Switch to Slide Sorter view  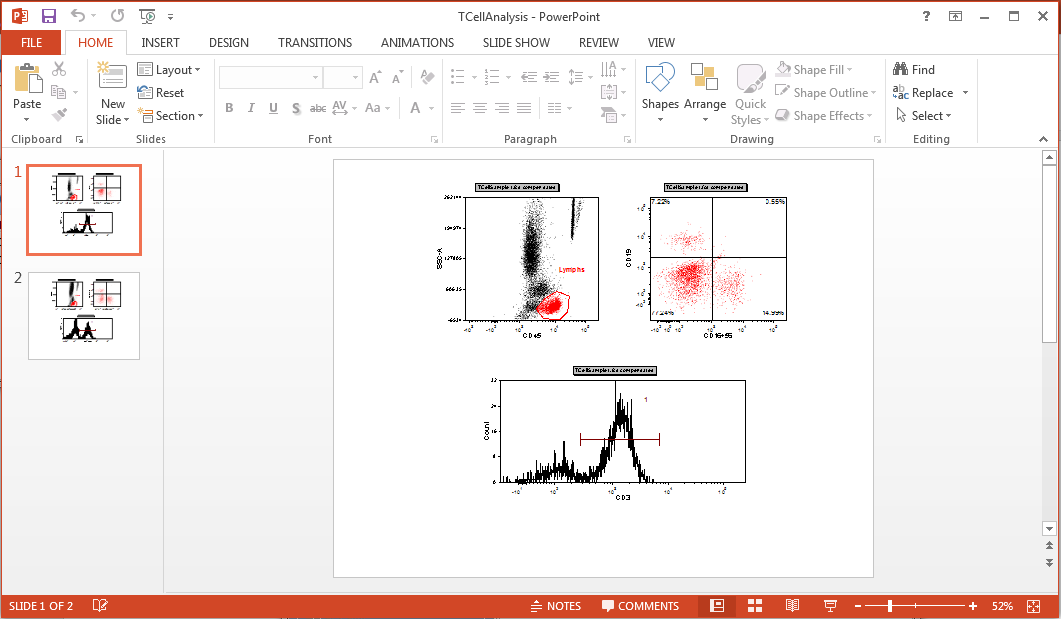click(755, 606)
